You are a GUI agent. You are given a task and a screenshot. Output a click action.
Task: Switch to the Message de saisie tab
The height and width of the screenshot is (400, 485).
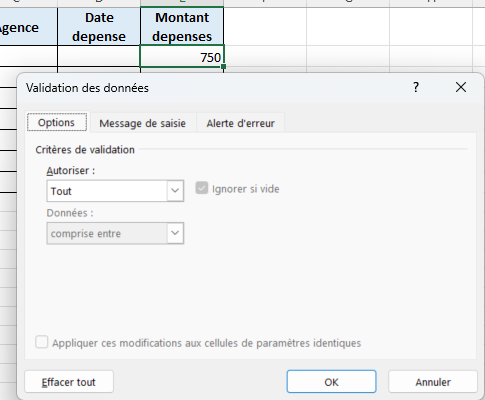(143, 123)
